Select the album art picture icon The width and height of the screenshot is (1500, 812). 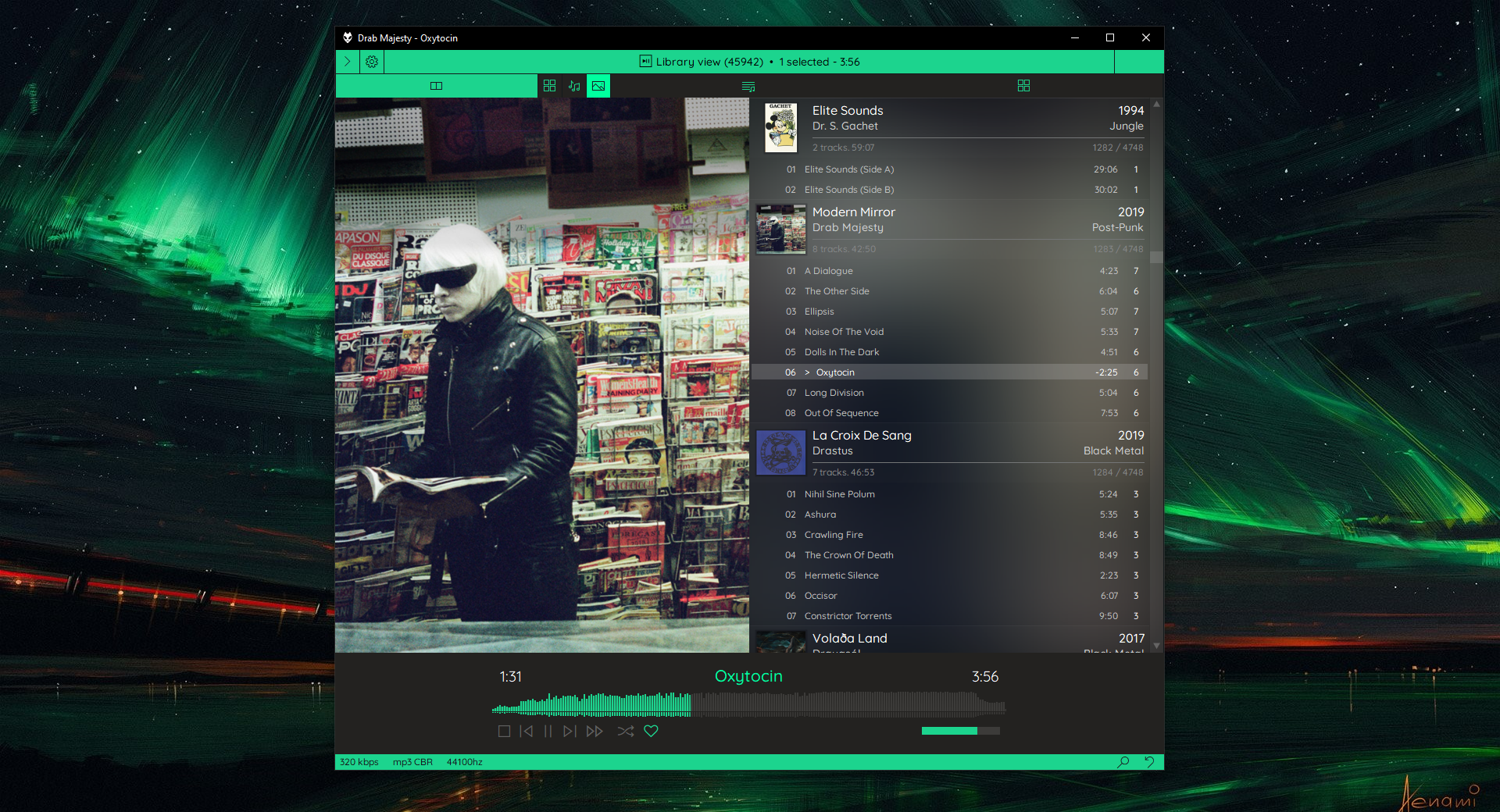click(598, 86)
